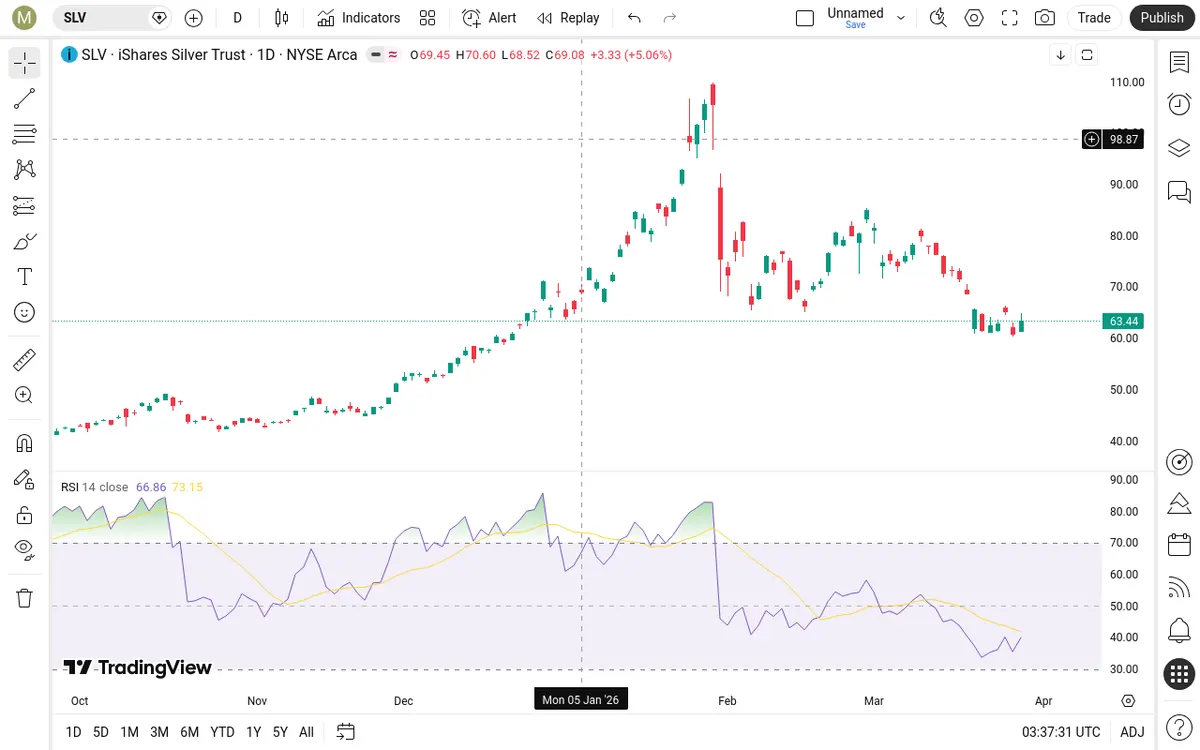1200x750 pixels.
Task: Take a chart snapshot with camera icon
Action: coord(1045,18)
